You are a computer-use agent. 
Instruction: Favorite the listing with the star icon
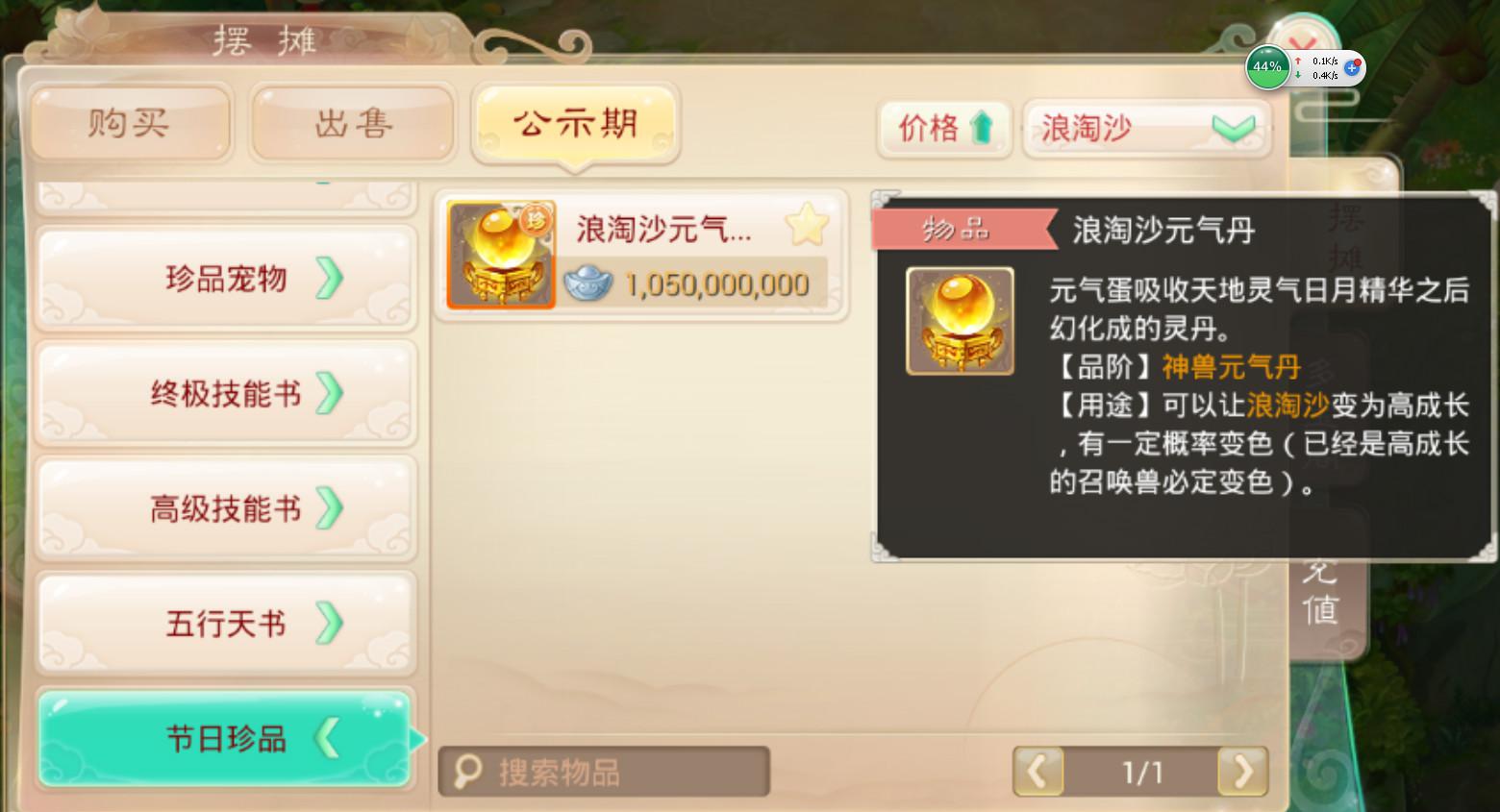tap(807, 225)
